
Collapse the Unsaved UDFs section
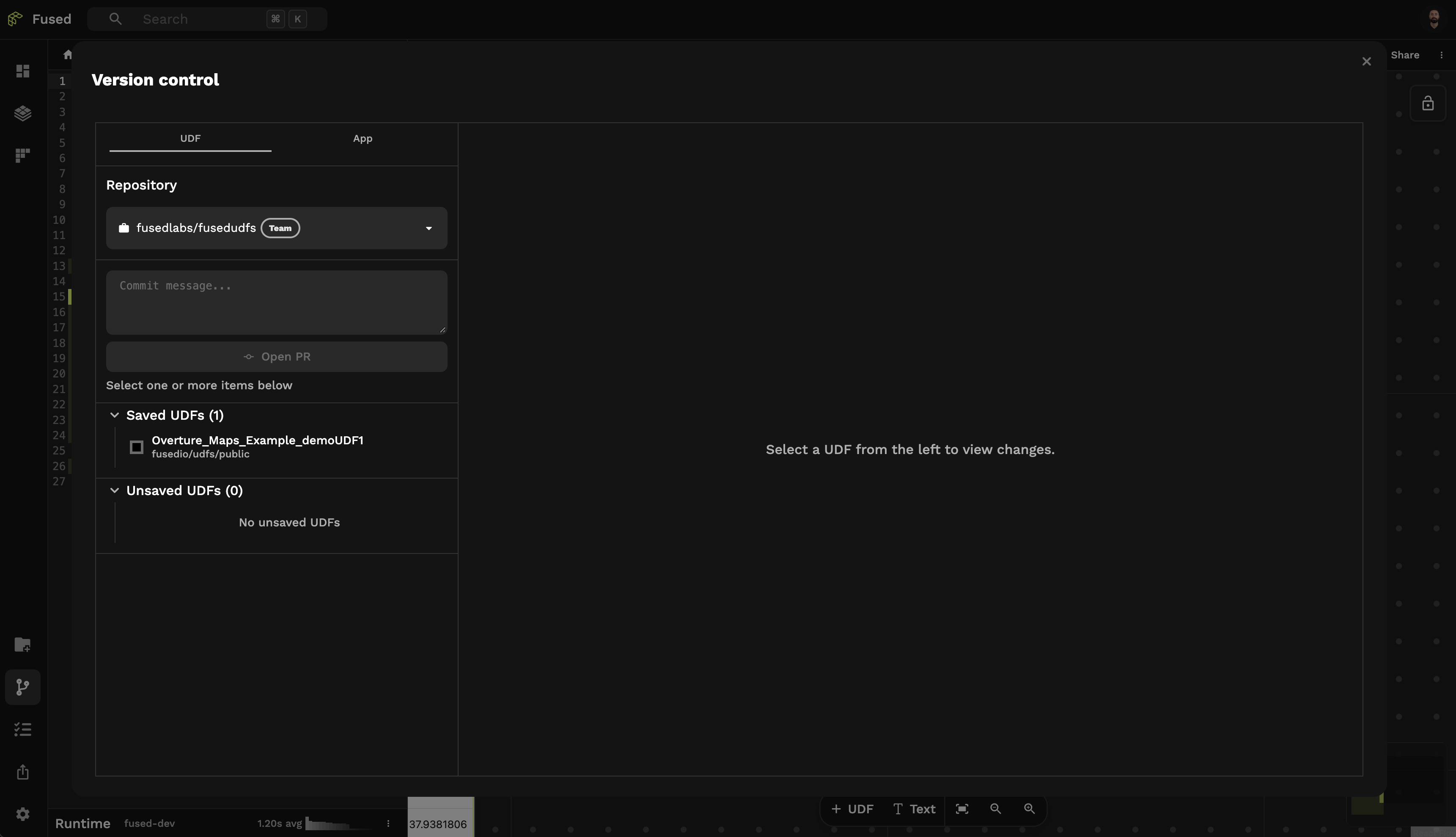114,490
